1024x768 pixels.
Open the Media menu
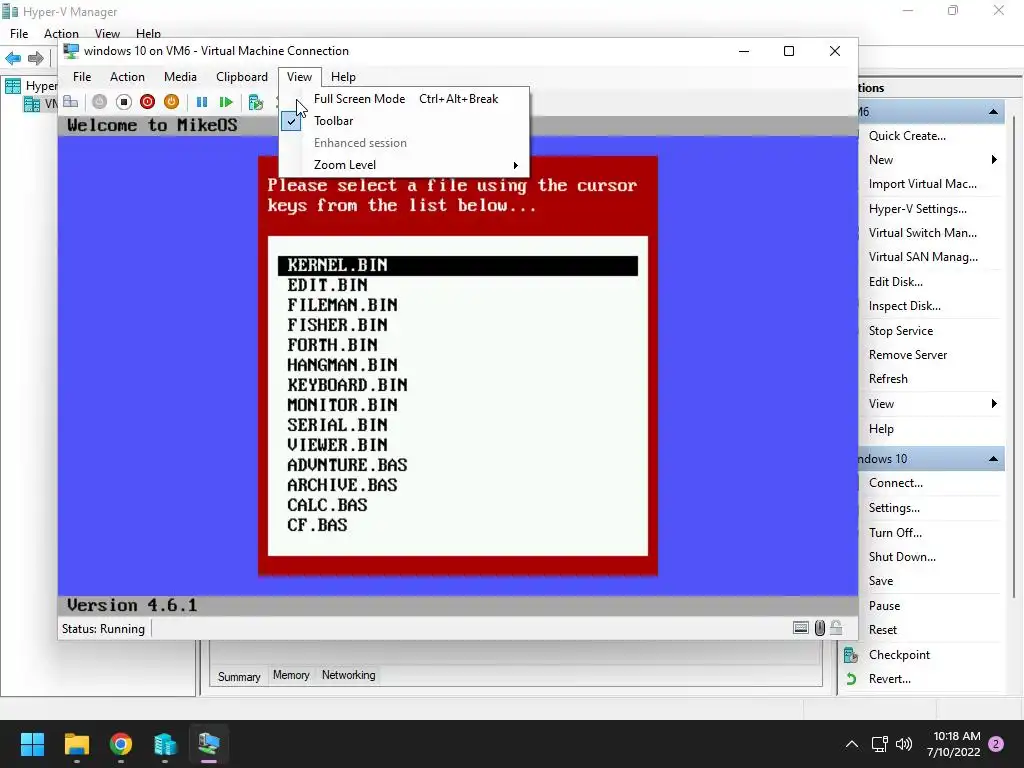tap(180, 77)
